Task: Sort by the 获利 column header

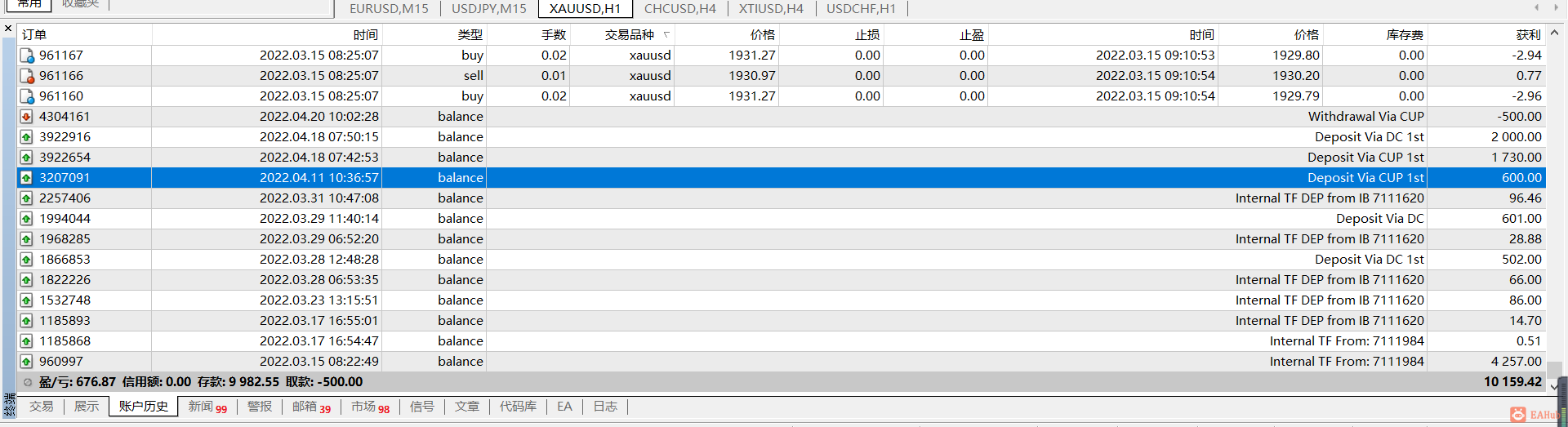Action: (1486, 34)
